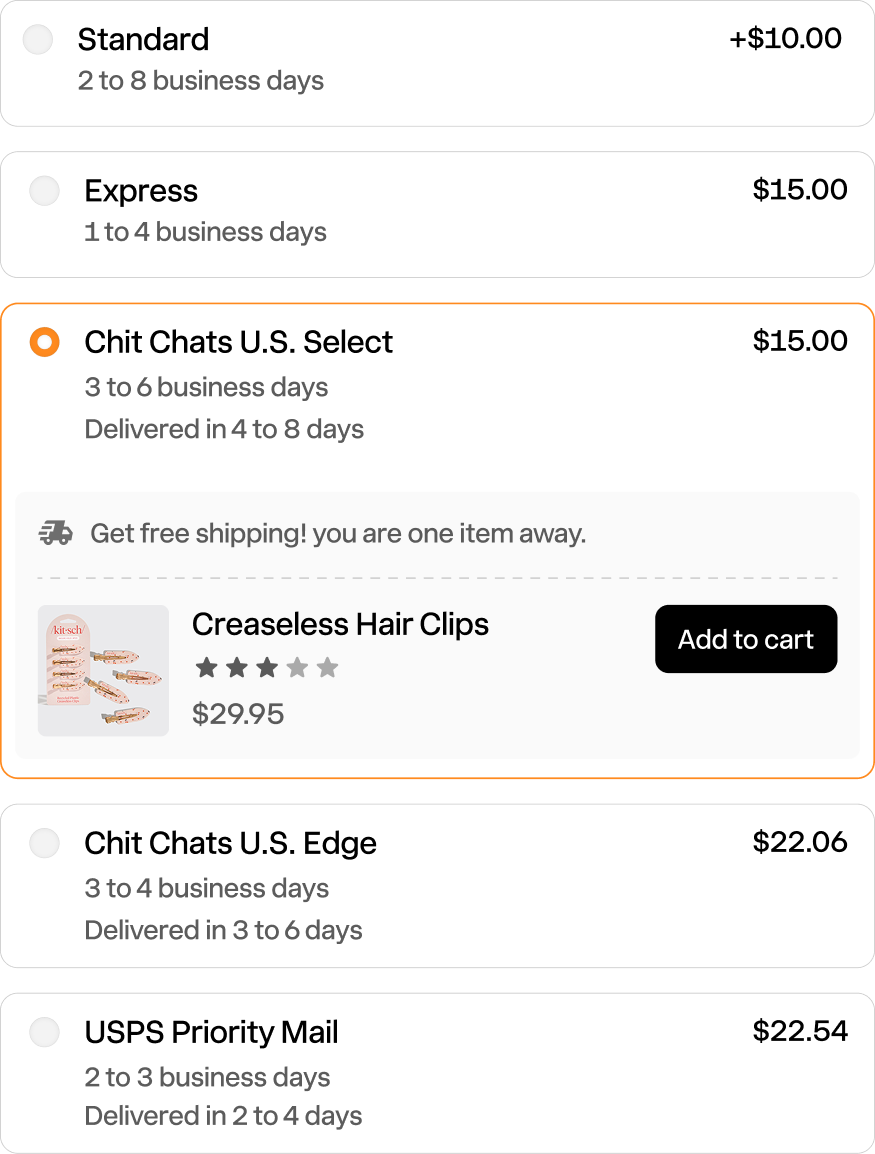Screen dimensions: 875x1154
Task: Click the $29.95 product price
Action: click(x=238, y=714)
